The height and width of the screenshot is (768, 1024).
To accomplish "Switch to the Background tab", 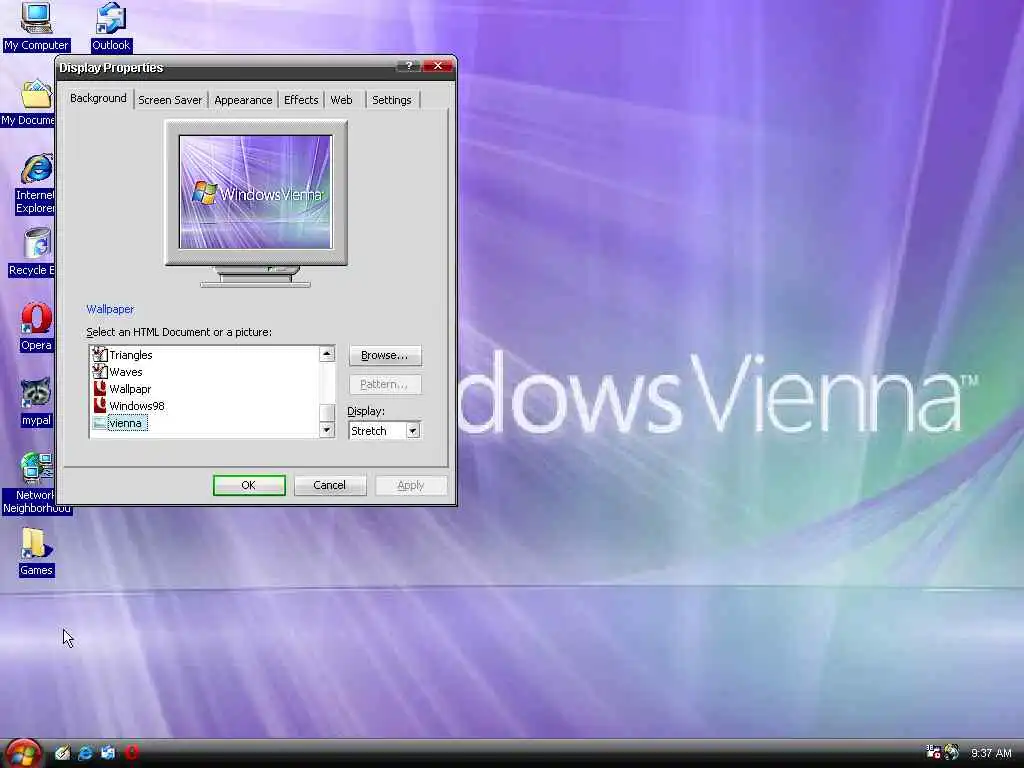I will click(98, 98).
